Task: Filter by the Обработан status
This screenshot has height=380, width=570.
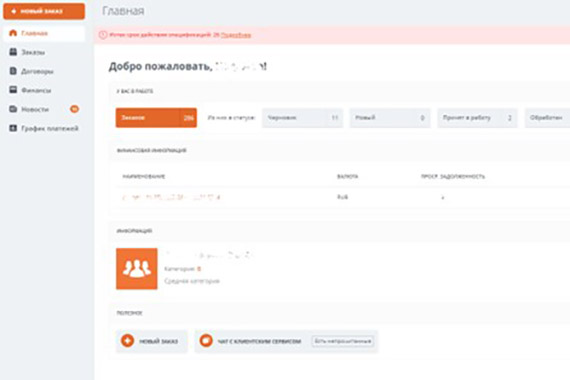Action: coord(547,118)
